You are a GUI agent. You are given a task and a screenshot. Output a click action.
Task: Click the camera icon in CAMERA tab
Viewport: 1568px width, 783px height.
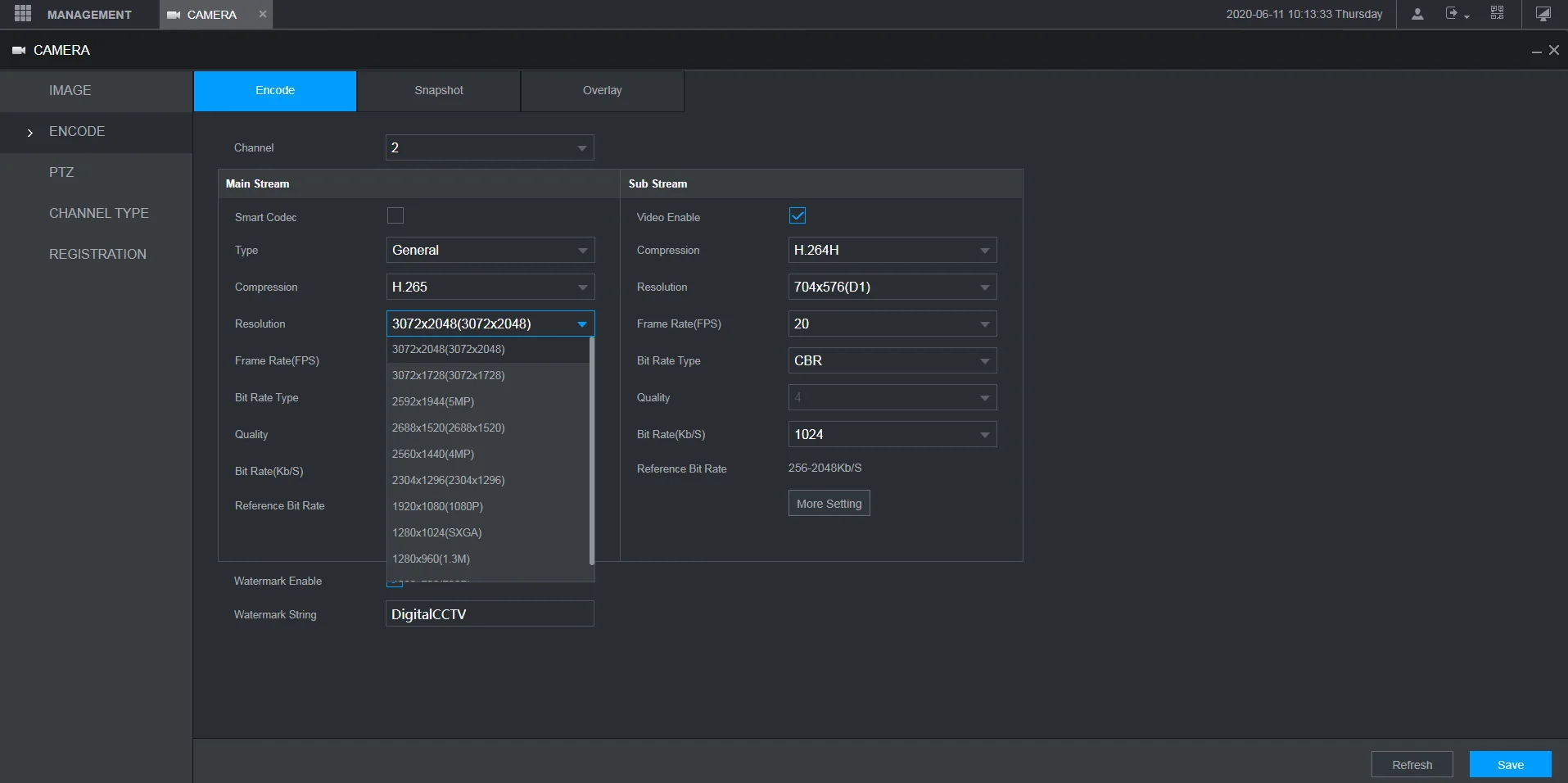(x=174, y=15)
